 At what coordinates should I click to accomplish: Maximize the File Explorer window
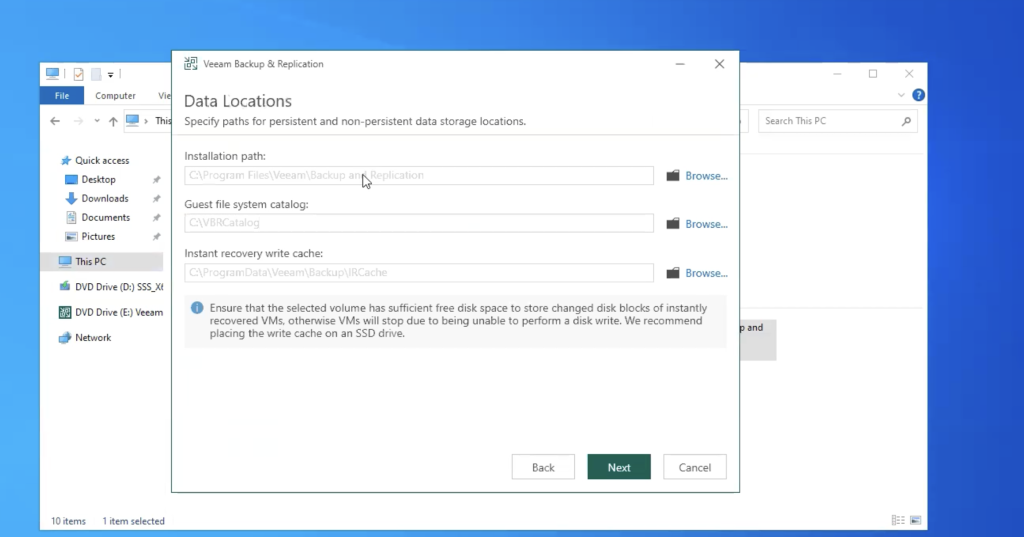pyautogui.click(x=872, y=74)
